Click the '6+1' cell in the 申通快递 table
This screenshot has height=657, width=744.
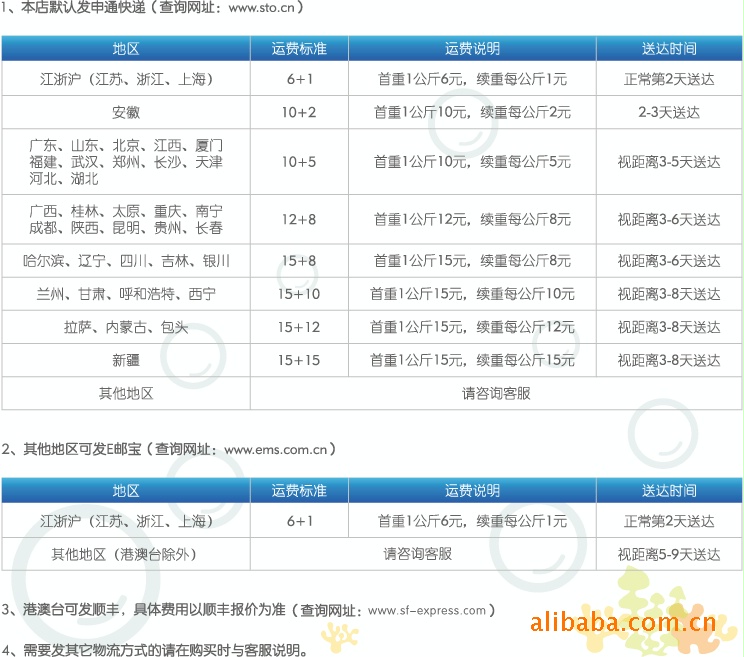(299, 79)
